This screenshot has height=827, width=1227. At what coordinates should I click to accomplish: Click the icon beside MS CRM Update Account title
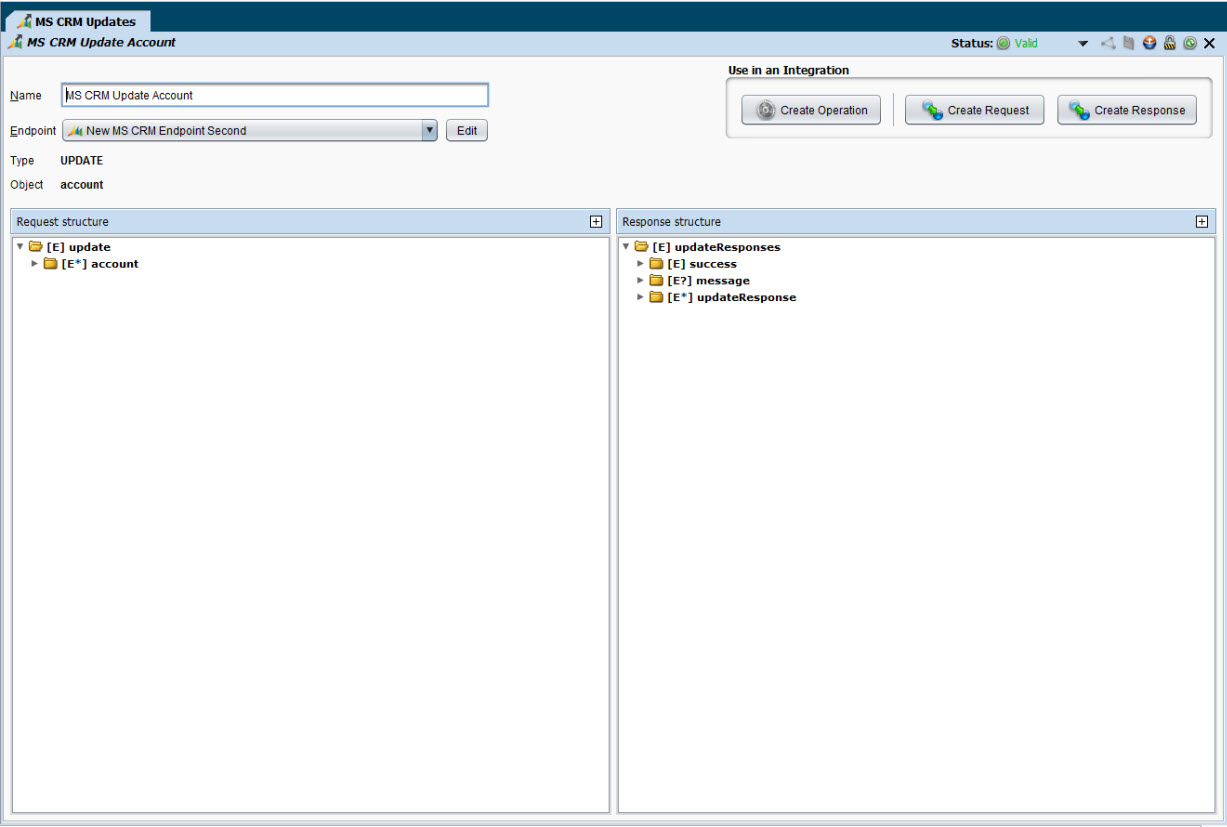pos(15,43)
